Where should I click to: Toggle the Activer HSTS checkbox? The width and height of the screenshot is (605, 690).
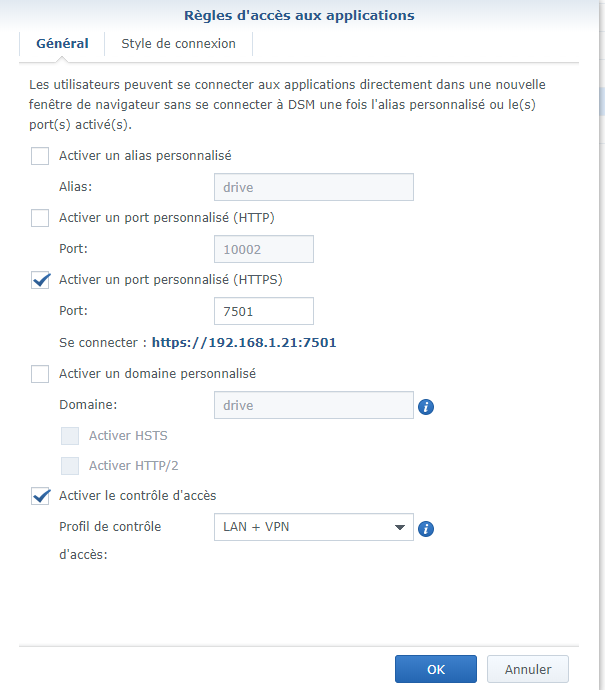[x=70, y=436]
